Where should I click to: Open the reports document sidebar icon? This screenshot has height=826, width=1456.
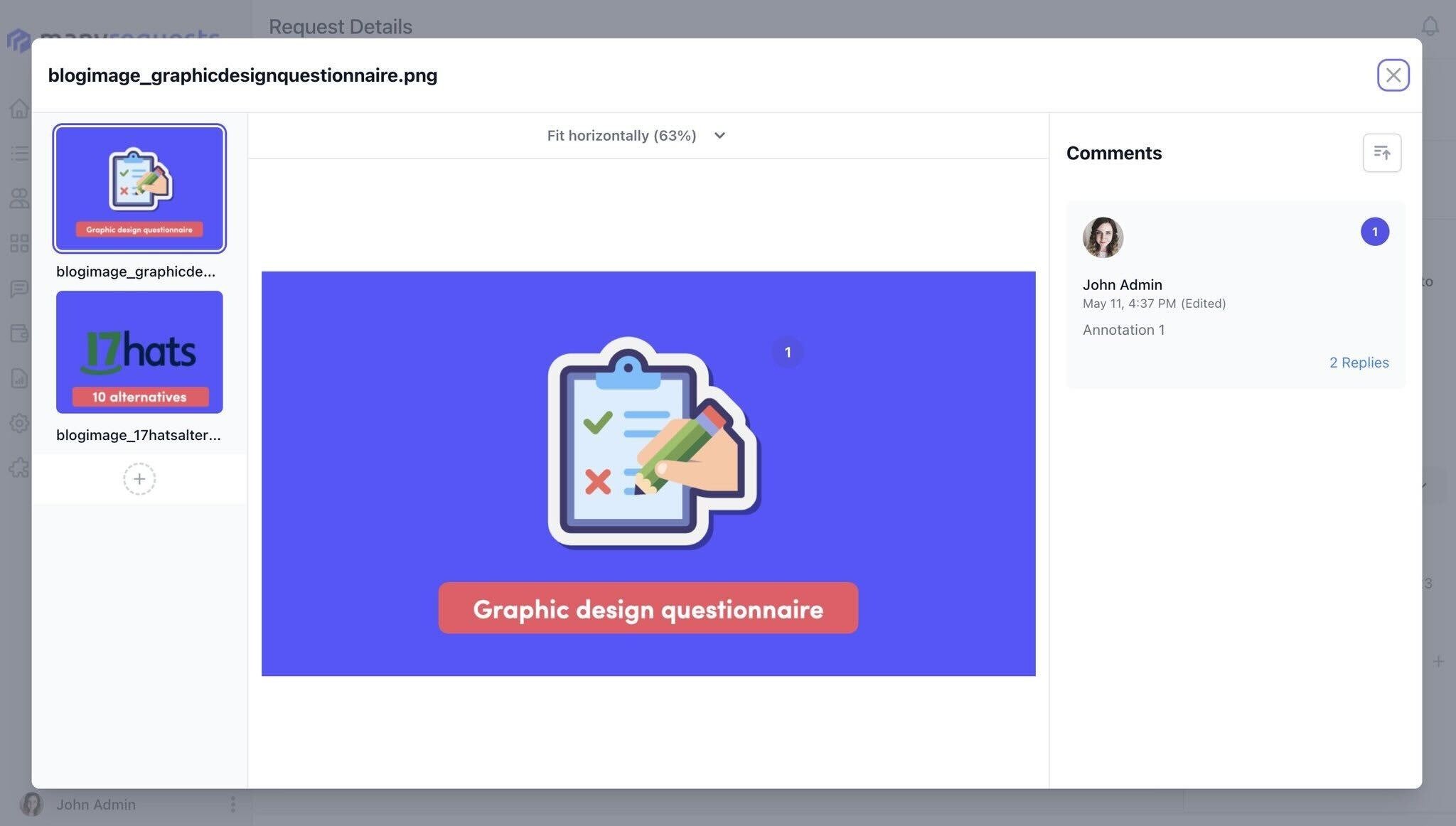coord(19,378)
